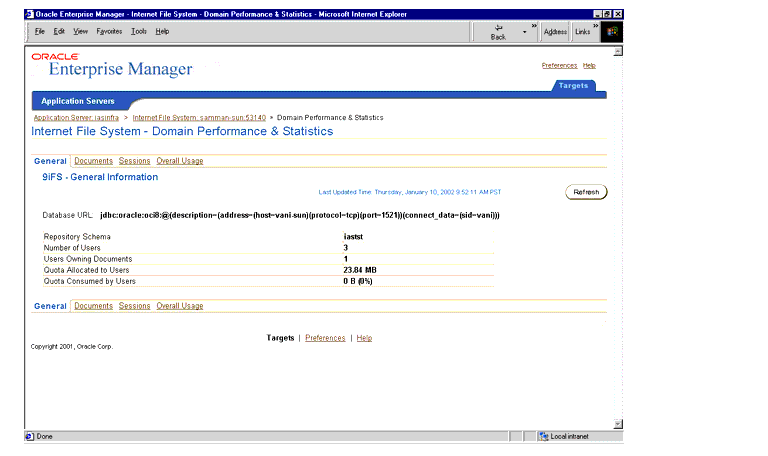Minimize the Internet Explorer window
Screen dimensions: 768x456
(597, 14)
